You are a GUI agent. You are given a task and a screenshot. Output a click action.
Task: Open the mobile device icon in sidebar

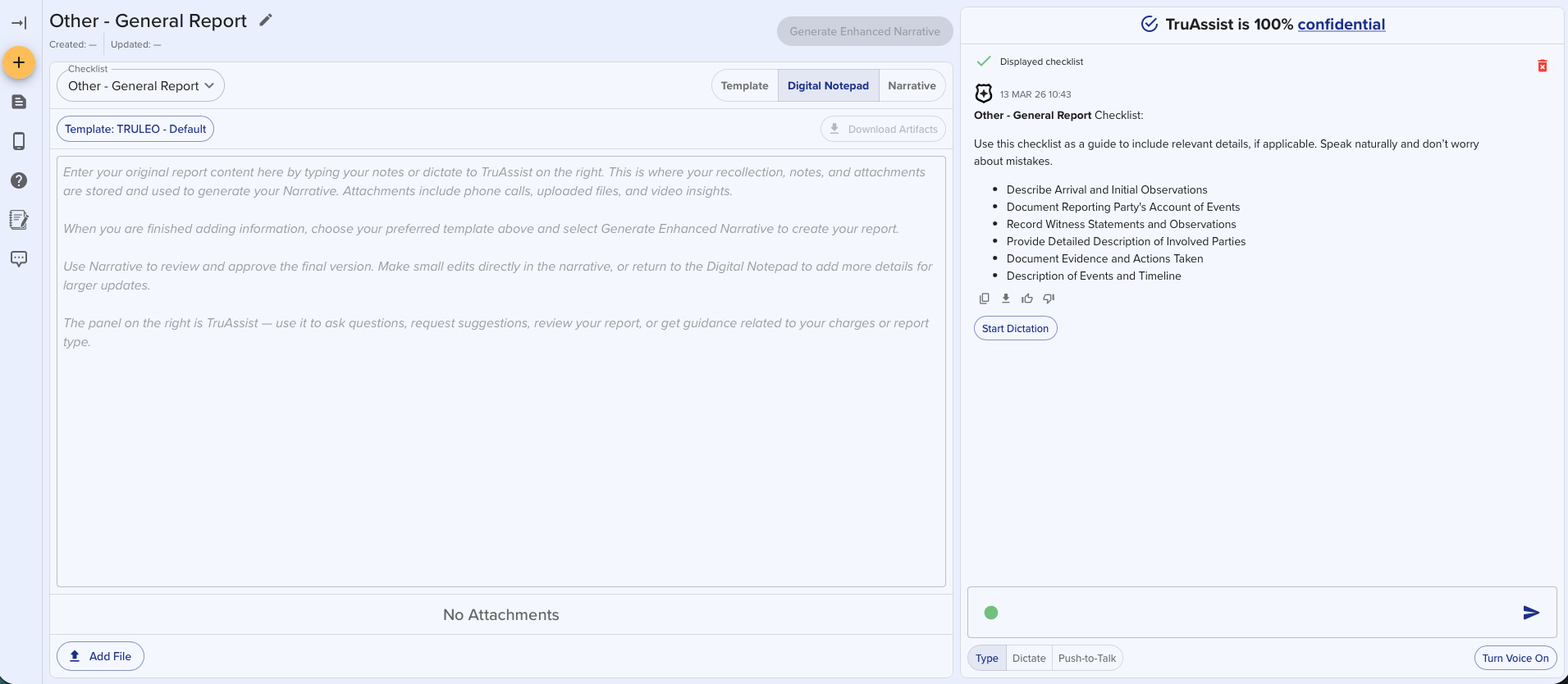(19, 141)
